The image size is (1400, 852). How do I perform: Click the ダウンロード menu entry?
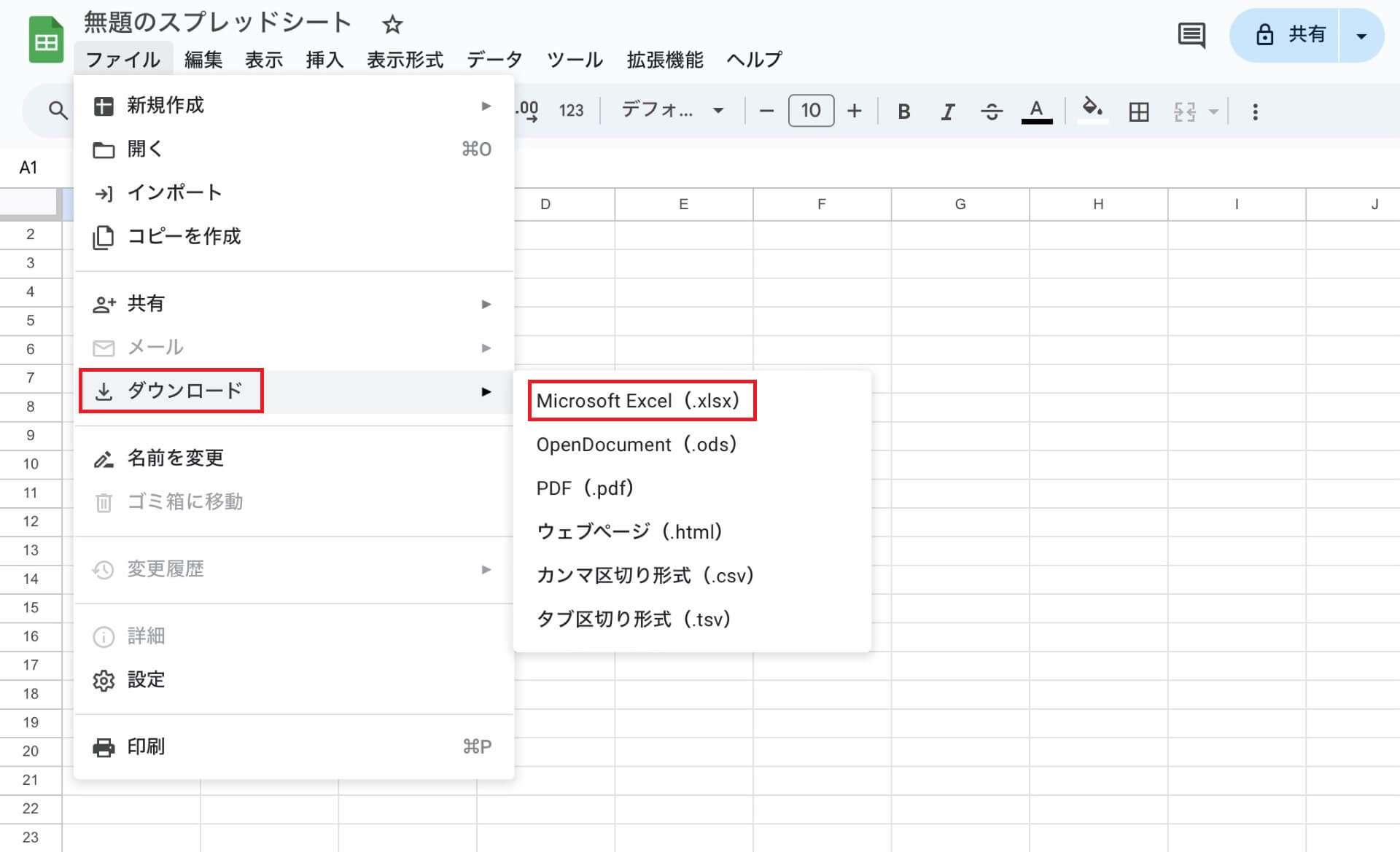point(294,391)
